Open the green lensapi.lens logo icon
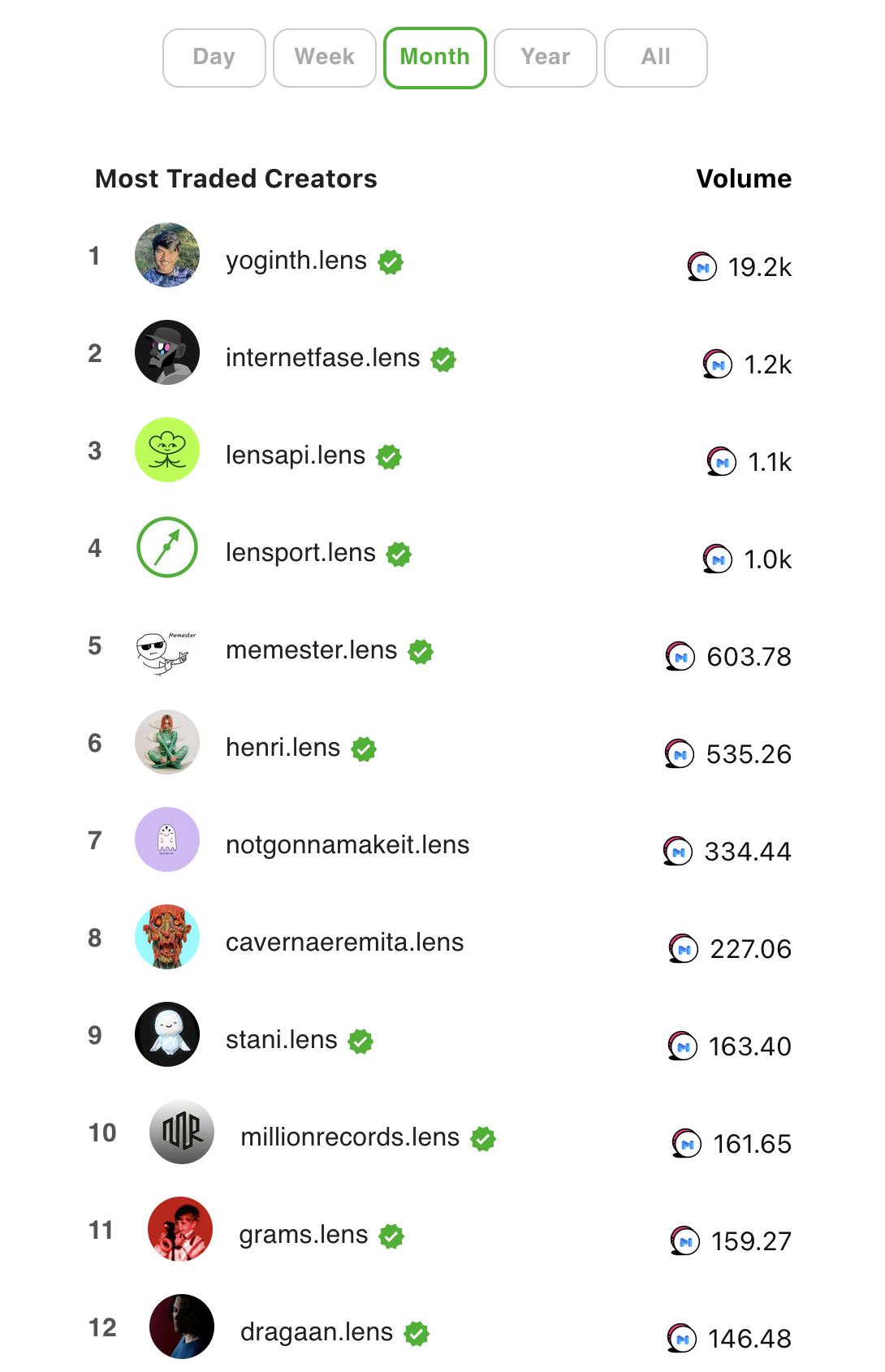This screenshot has width=885, height=1372. (x=167, y=450)
